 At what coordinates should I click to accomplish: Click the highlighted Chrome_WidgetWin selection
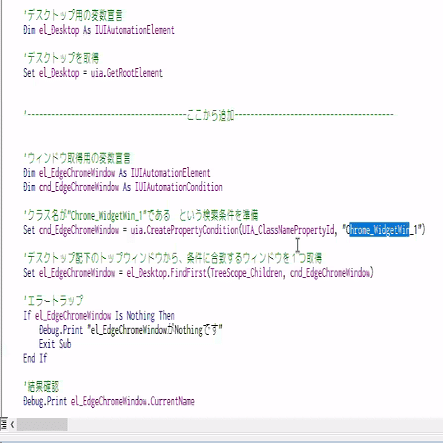click(x=379, y=230)
